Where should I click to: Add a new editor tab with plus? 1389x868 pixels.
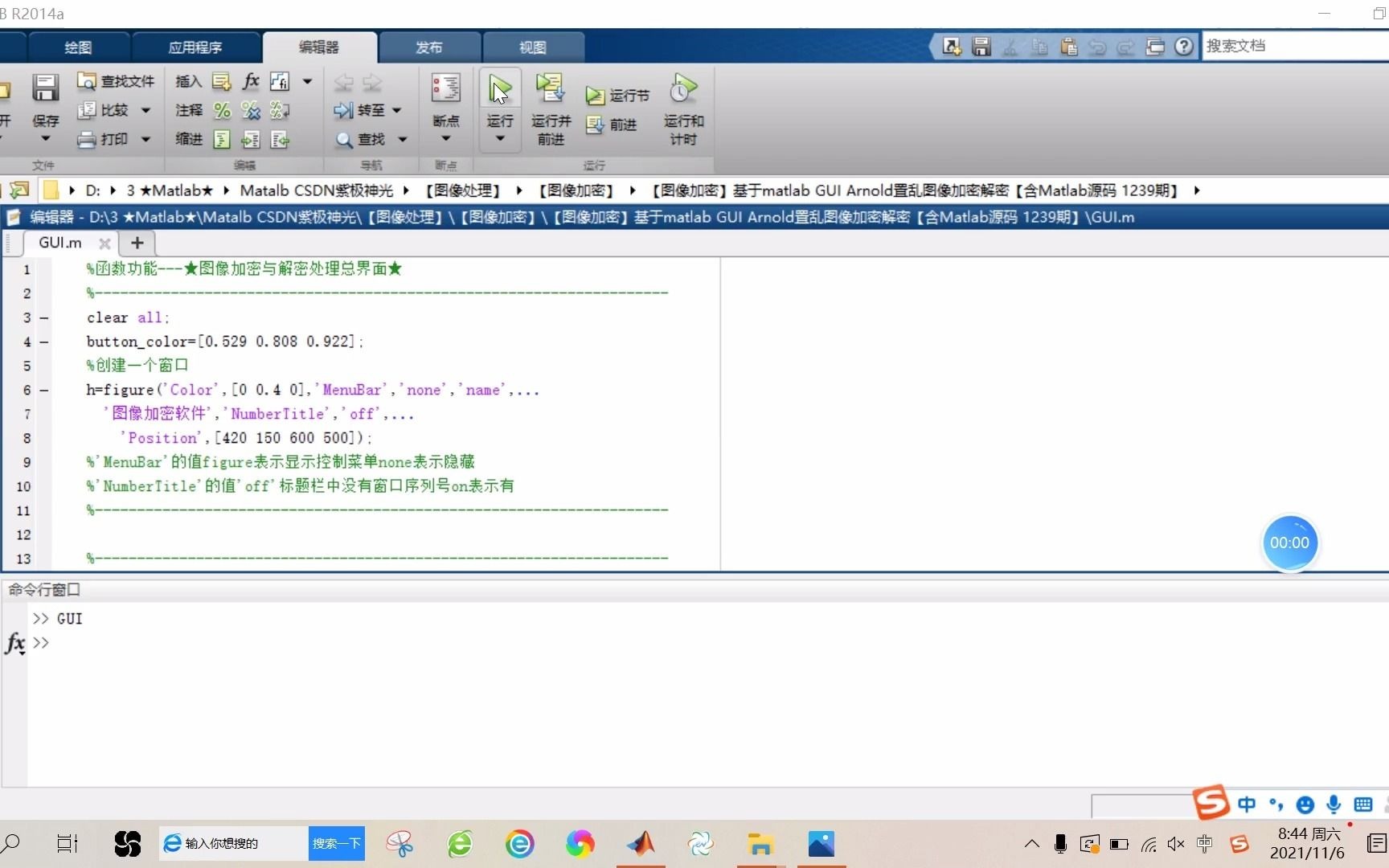(x=137, y=243)
